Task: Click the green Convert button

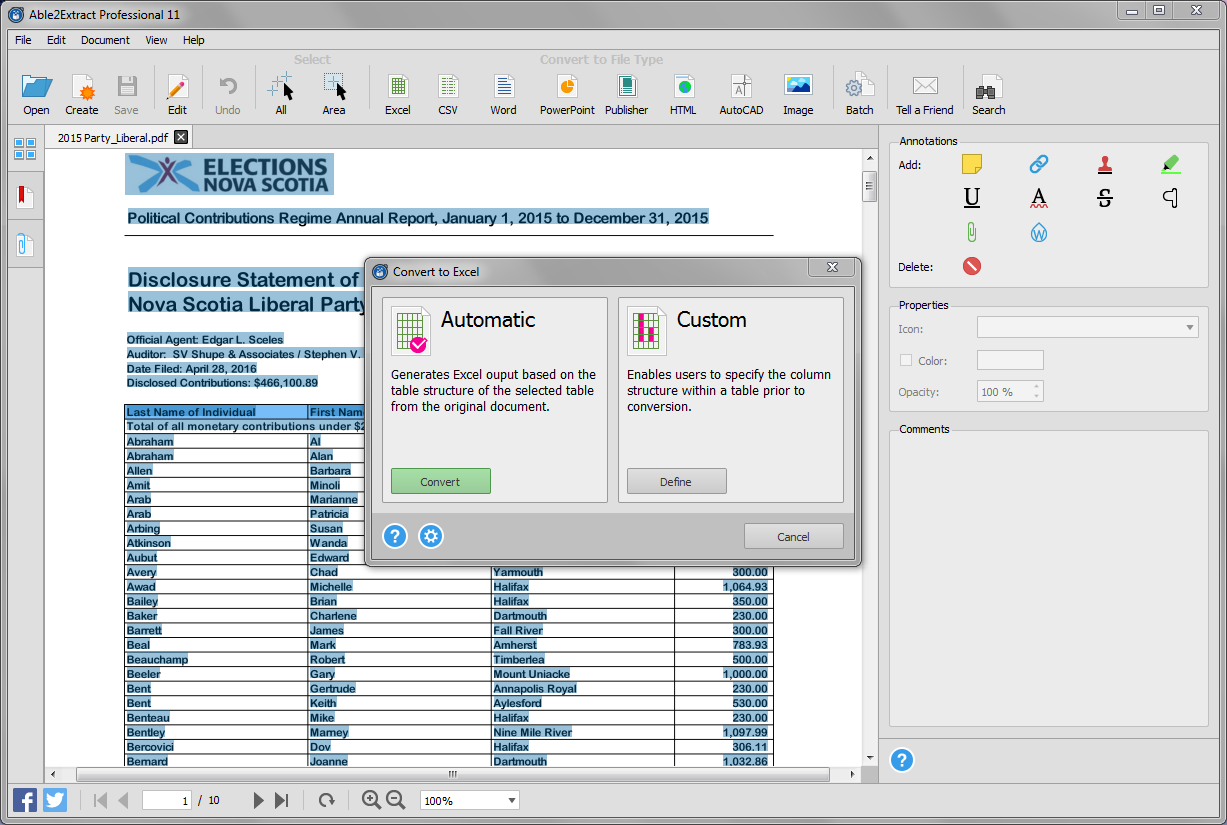Action: point(441,481)
